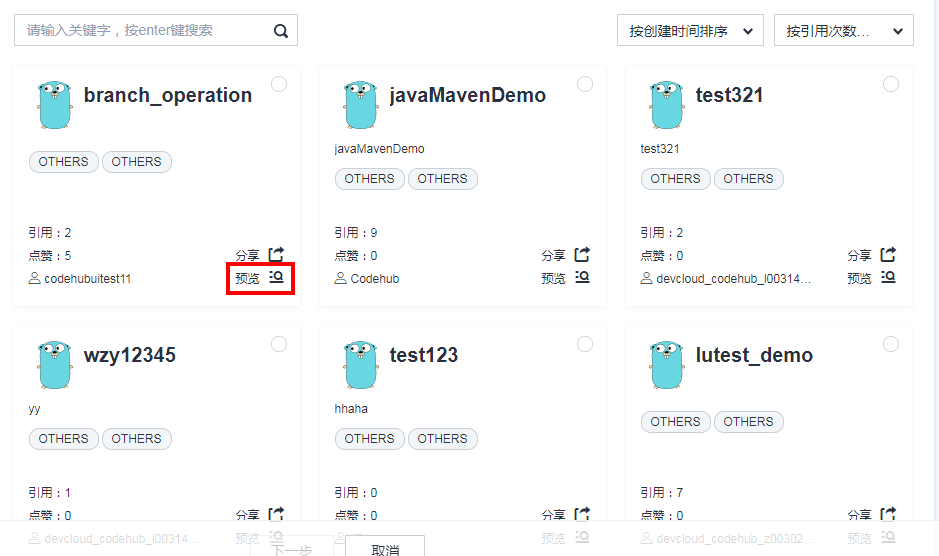Viewport: 939px width, 556px height.
Task: Focus the keyword search input field
Action: pyautogui.click(x=145, y=31)
